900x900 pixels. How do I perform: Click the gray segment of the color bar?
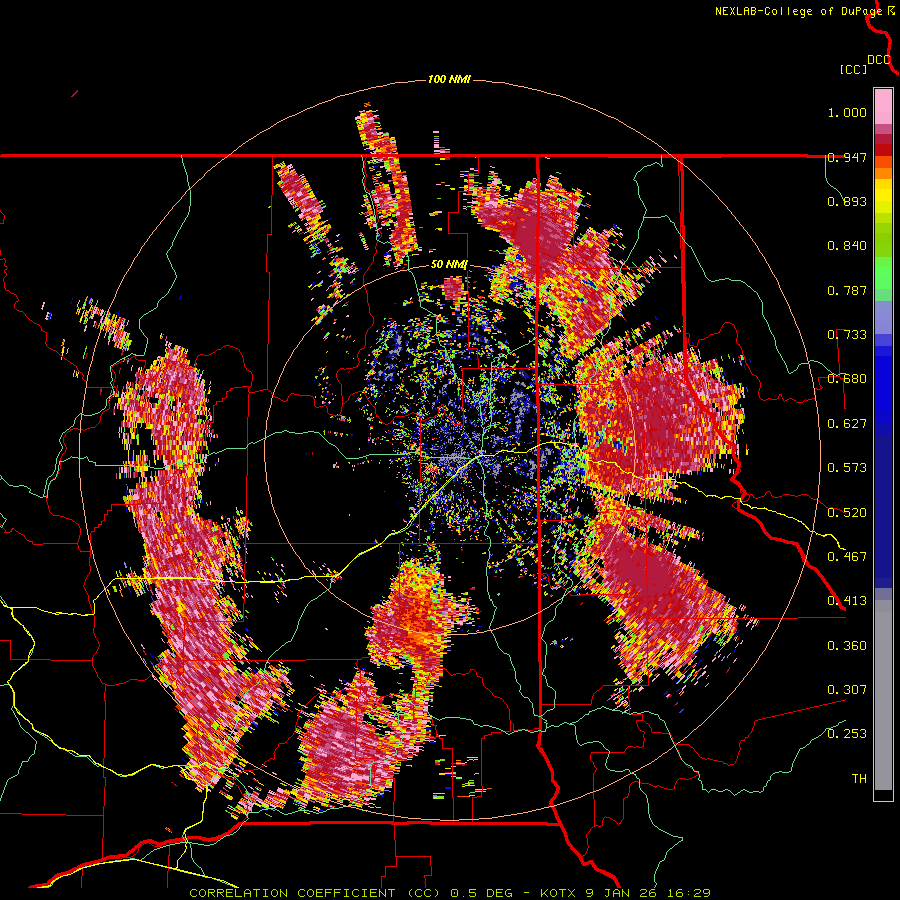(x=883, y=697)
